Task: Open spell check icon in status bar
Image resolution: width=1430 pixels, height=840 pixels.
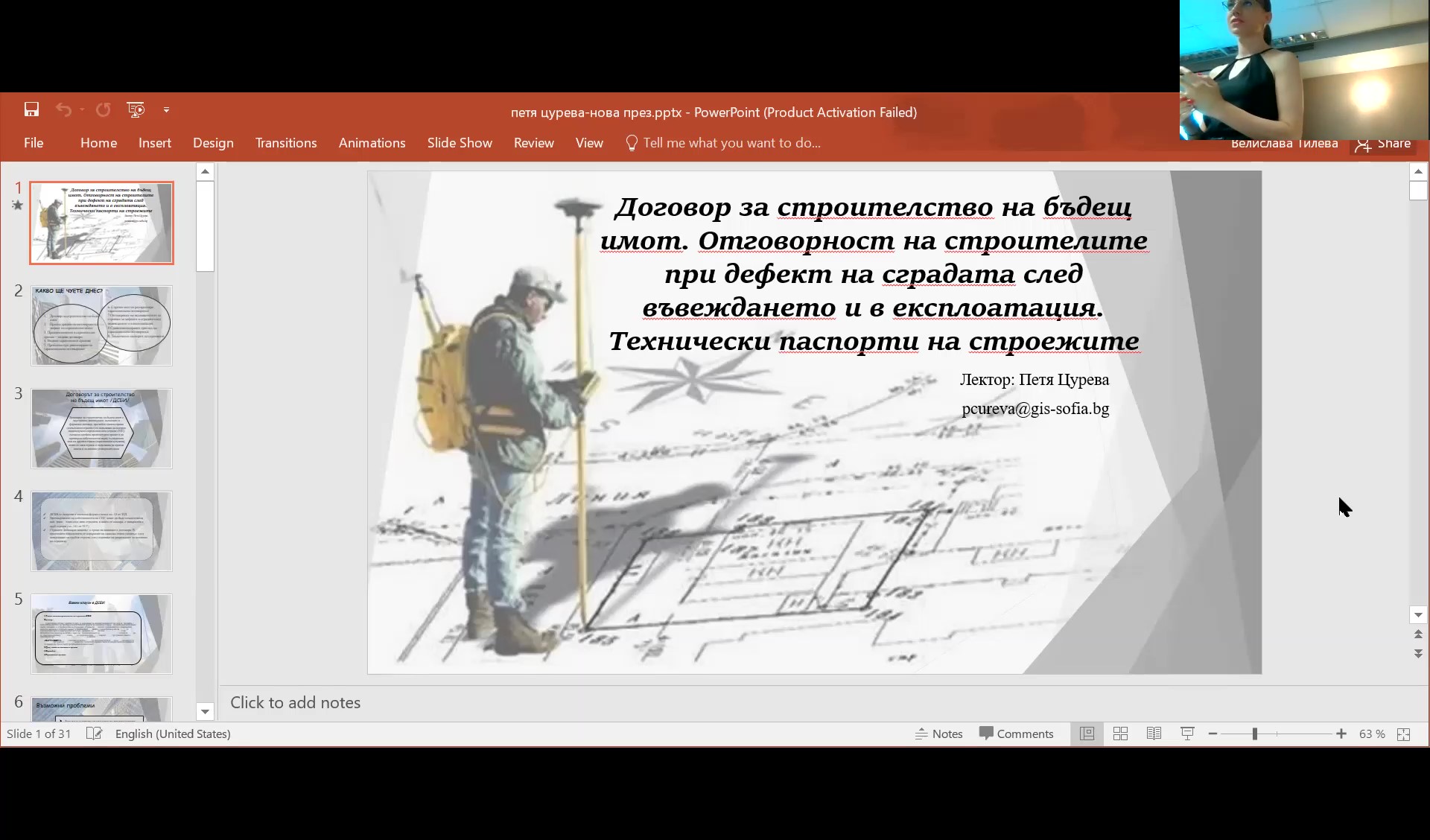Action: [x=94, y=734]
